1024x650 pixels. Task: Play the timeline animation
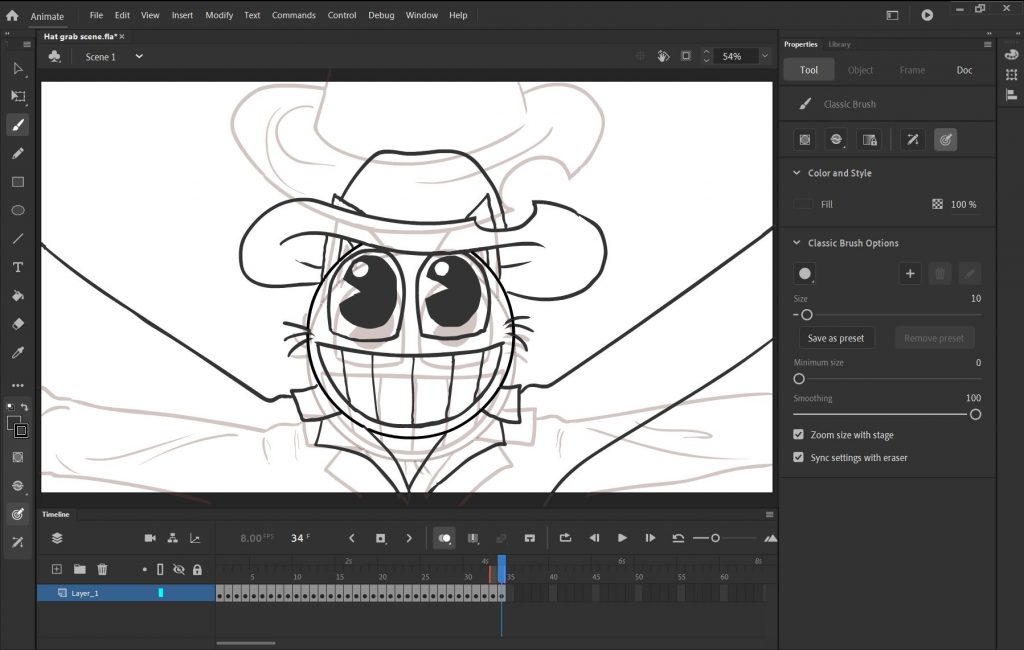coord(622,538)
